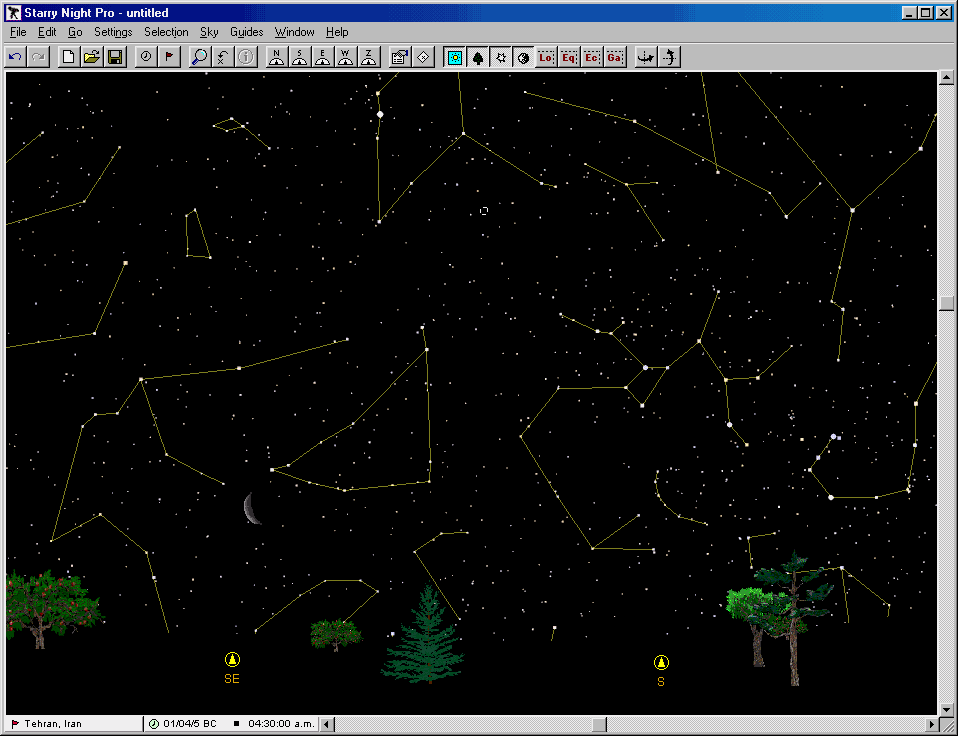The image size is (958, 736).
Task: Toggle the star outline icon
Action: [501, 57]
